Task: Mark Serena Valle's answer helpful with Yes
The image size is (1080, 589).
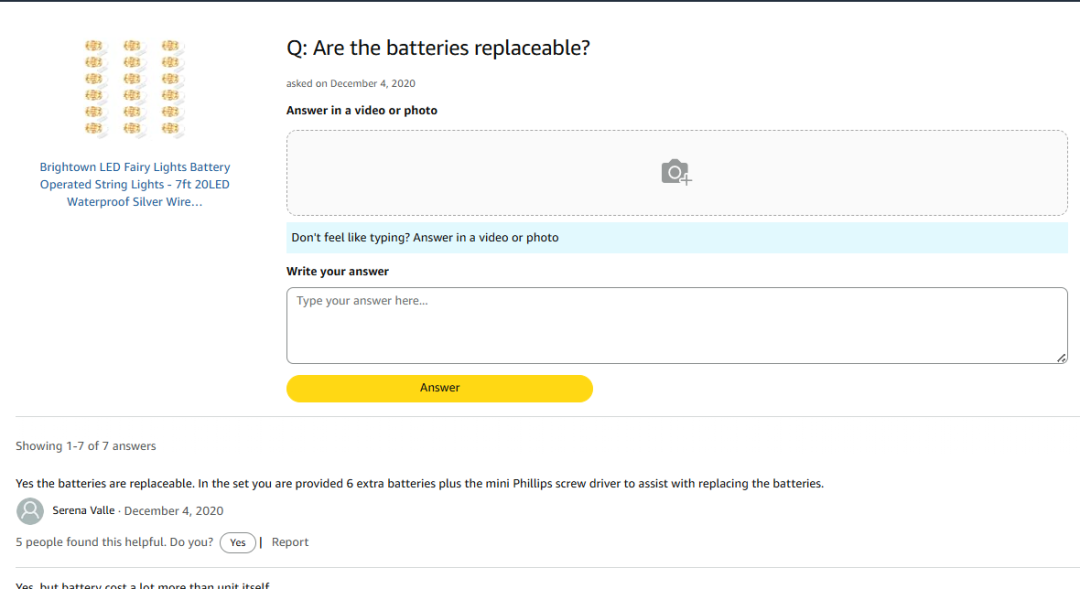Action: point(237,542)
